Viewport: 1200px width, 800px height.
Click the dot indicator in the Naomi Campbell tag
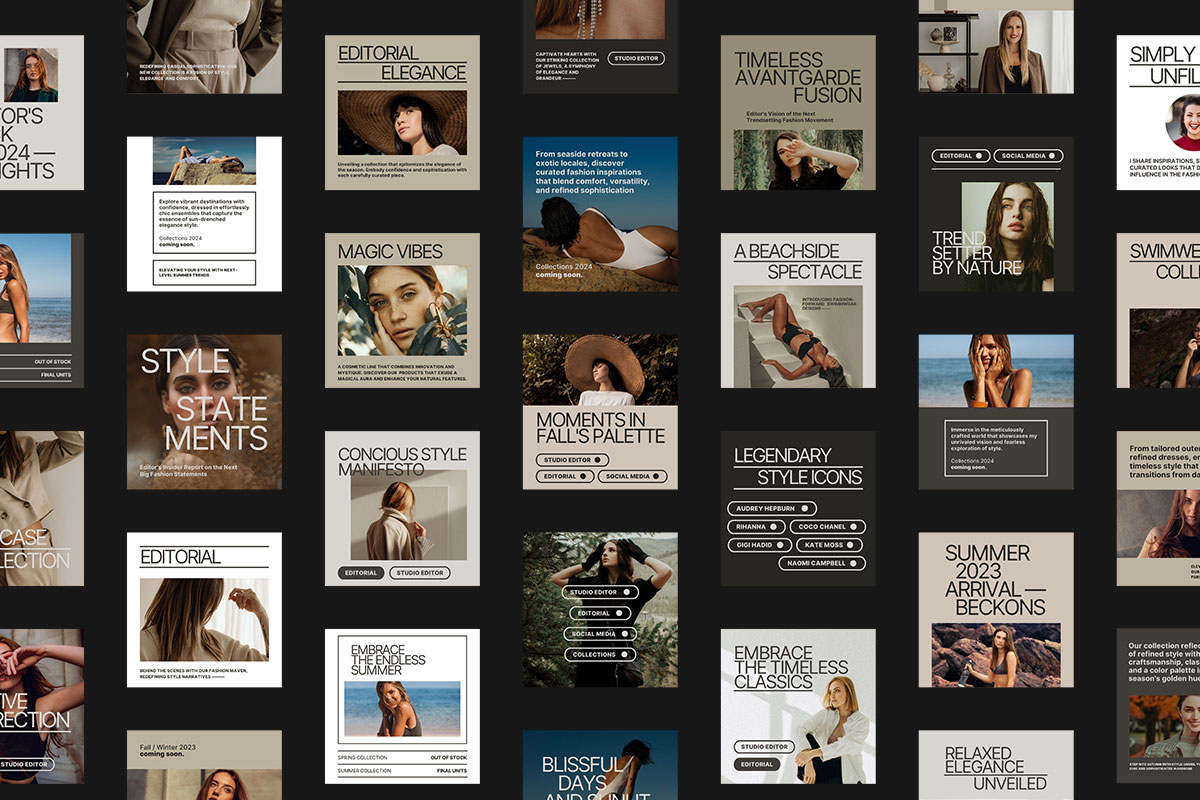point(853,563)
